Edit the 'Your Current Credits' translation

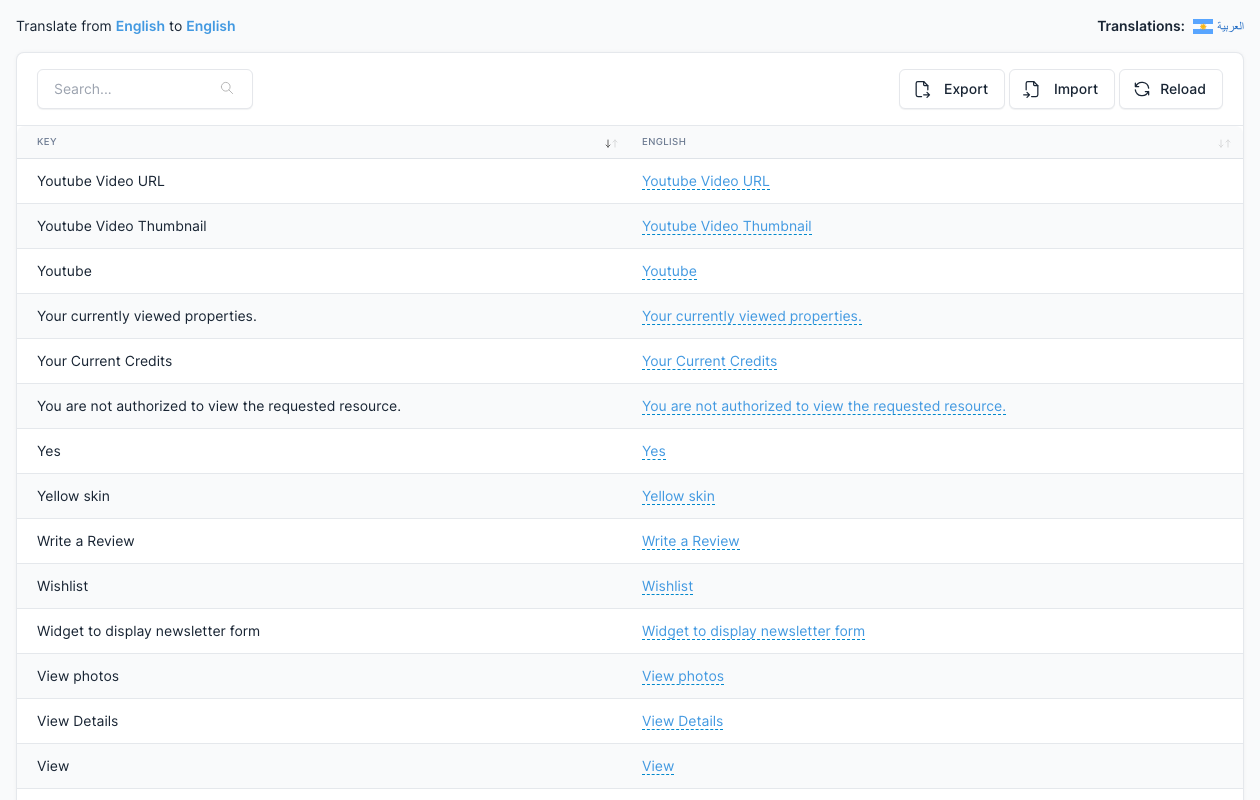709,361
